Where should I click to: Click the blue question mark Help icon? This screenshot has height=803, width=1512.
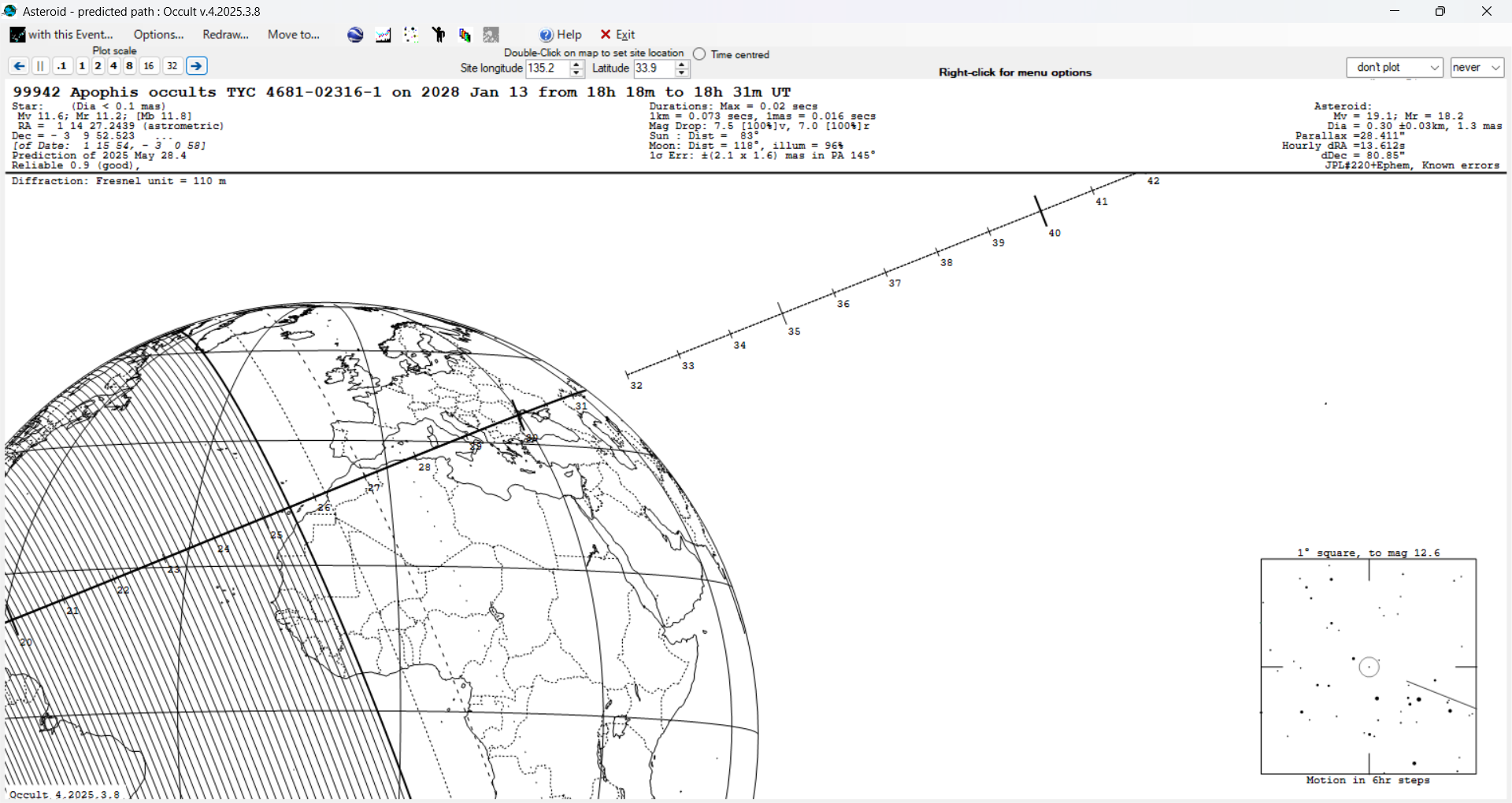point(546,35)
